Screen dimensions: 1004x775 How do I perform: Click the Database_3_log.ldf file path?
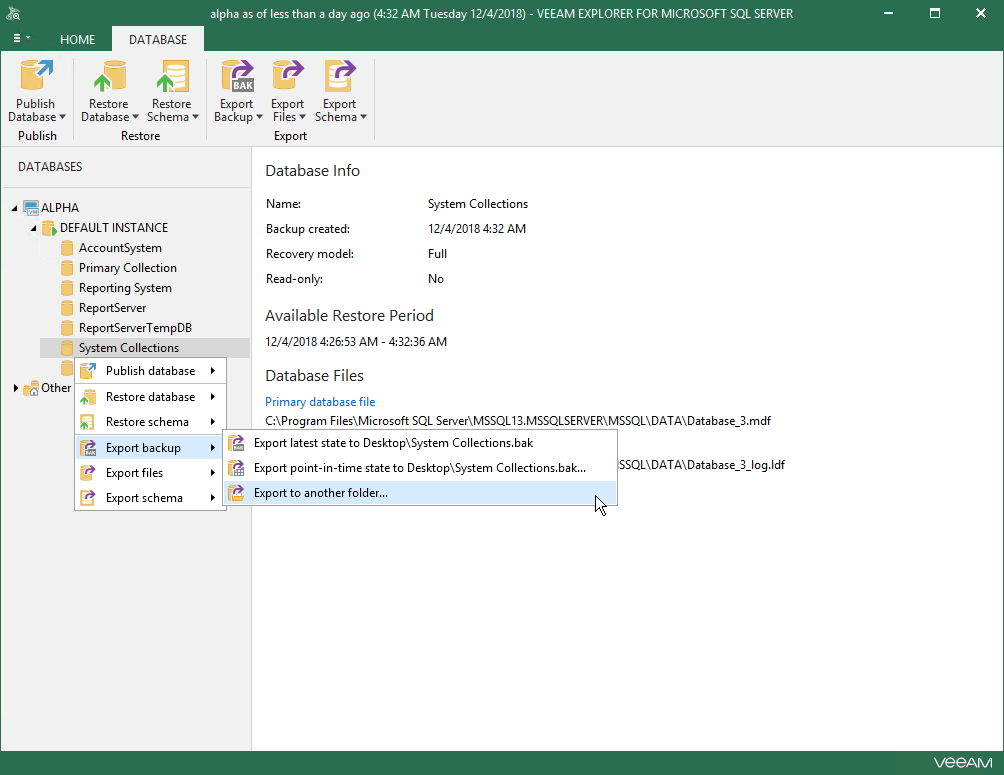tap(702, 466)
